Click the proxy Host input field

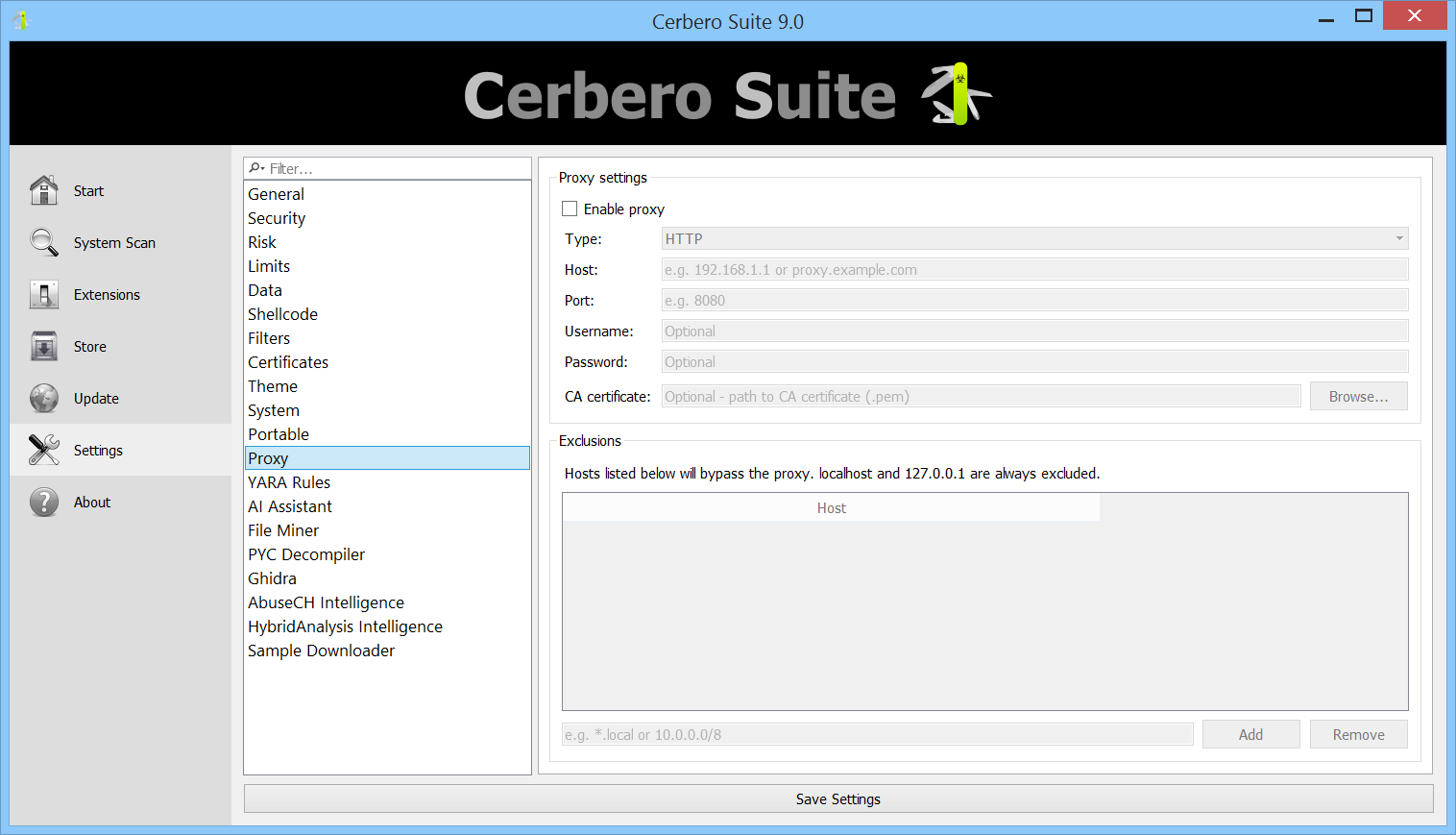tap(1034, 269)
